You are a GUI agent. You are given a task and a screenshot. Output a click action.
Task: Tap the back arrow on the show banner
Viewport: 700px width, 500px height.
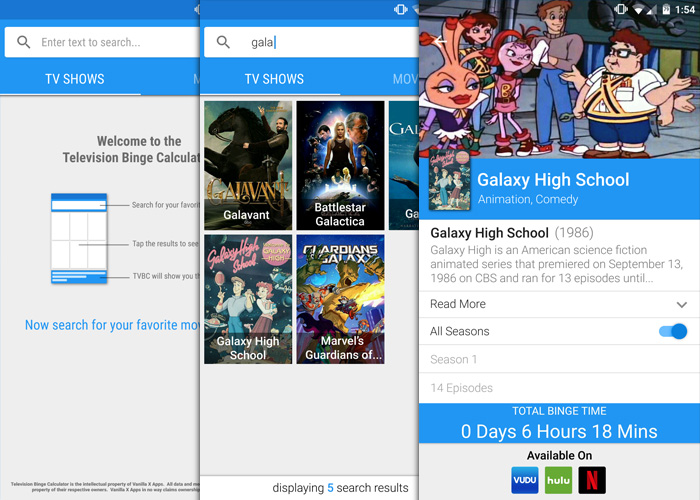437,41
